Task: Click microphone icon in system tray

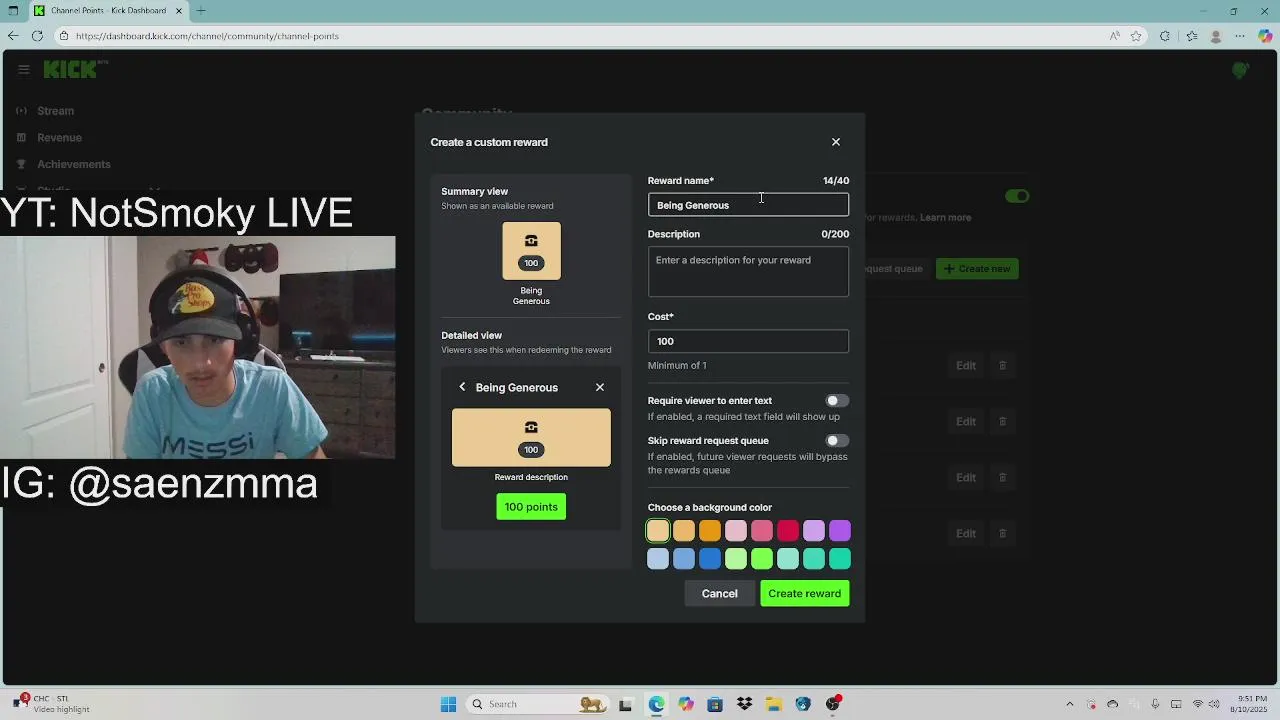Action: pyautogui.click(x=1155, y=704)
